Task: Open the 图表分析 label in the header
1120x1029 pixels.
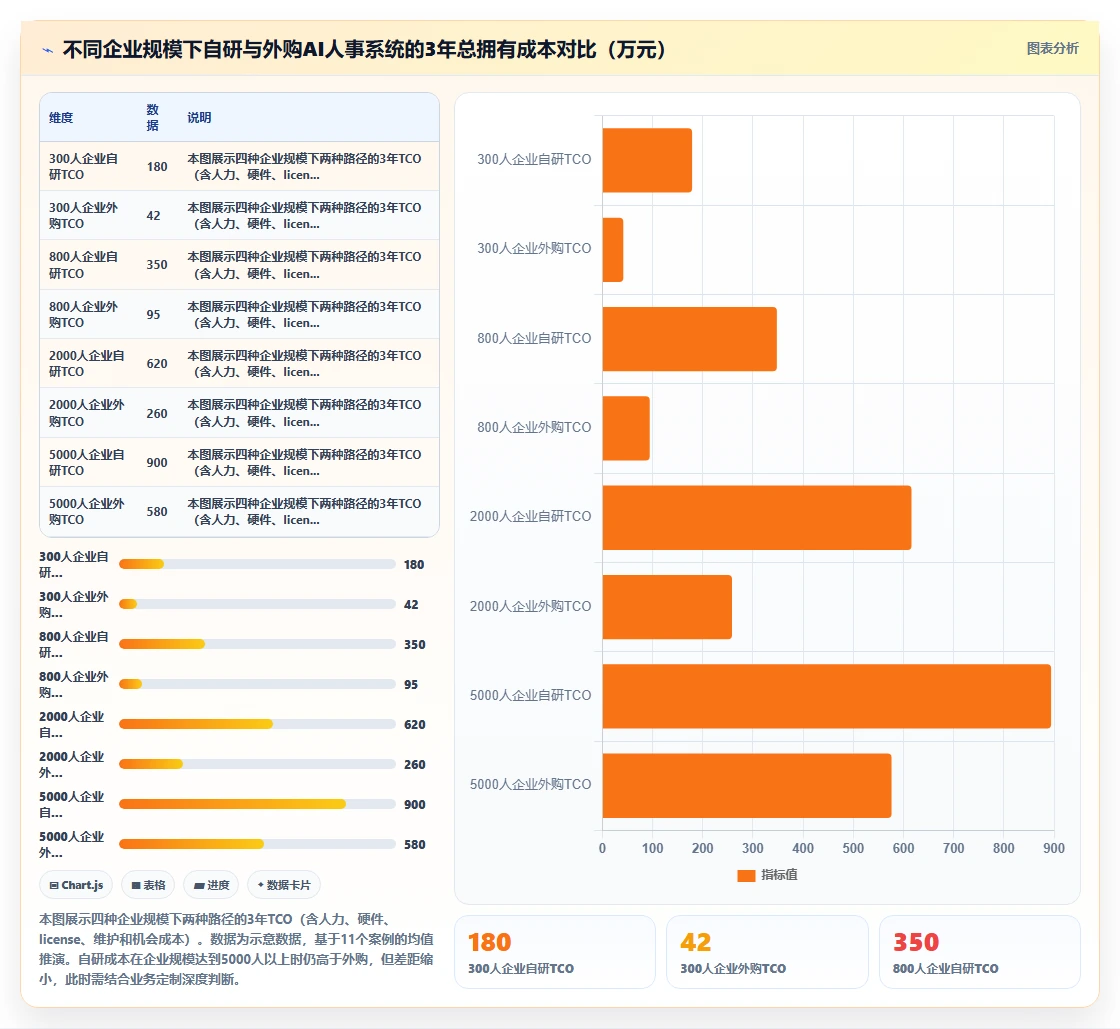Action: pyautogui.click(x=1052, y=49)
